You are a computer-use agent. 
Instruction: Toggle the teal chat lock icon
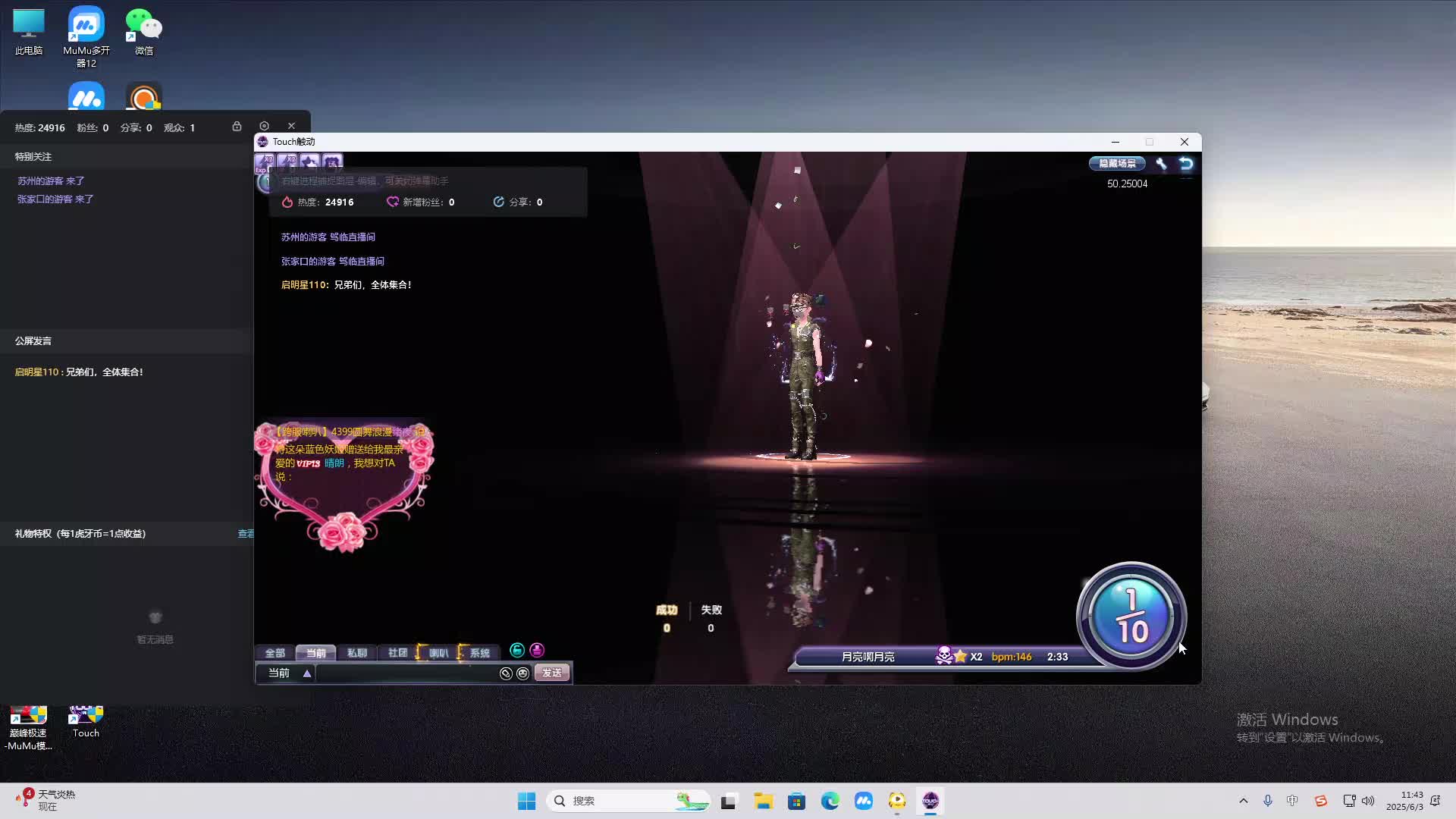[517, 650]
